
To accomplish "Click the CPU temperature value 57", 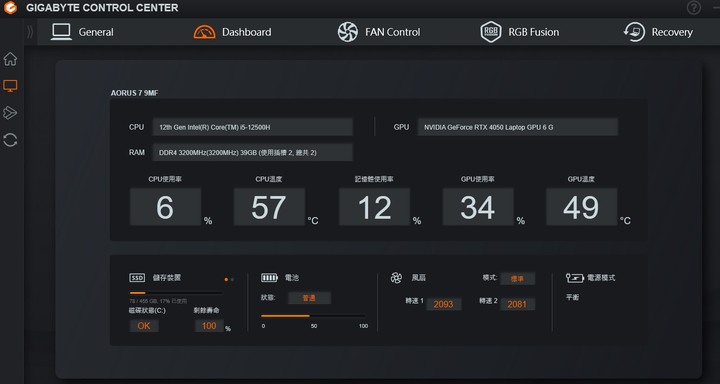I will [x=269, y=207].
